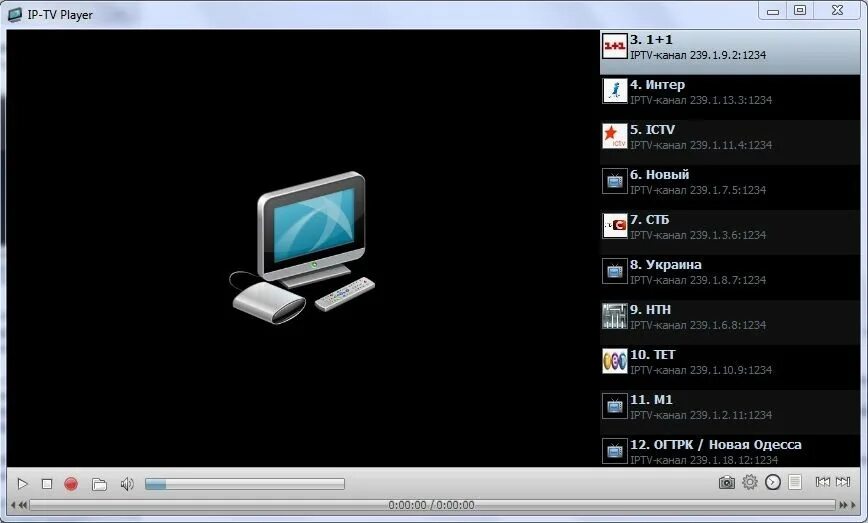Click the Новый channel TV icon
The width and height of the screenshot is (868, 523).
[x=614, y=181]
